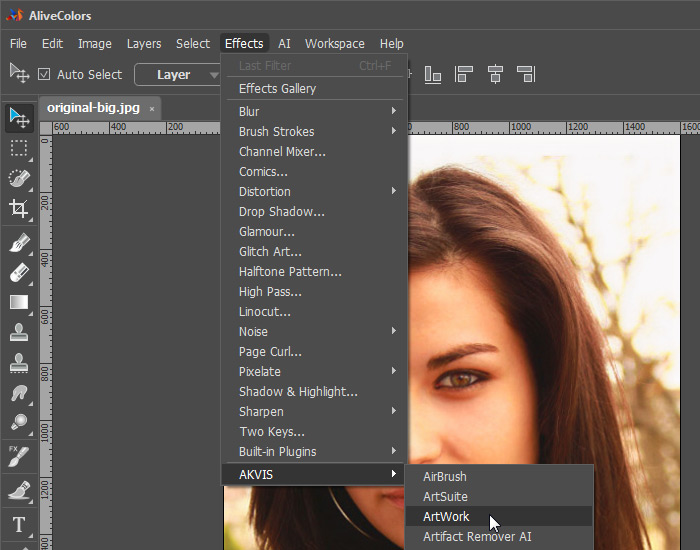Select the Quick Selection brush tool

pos(19,179)
